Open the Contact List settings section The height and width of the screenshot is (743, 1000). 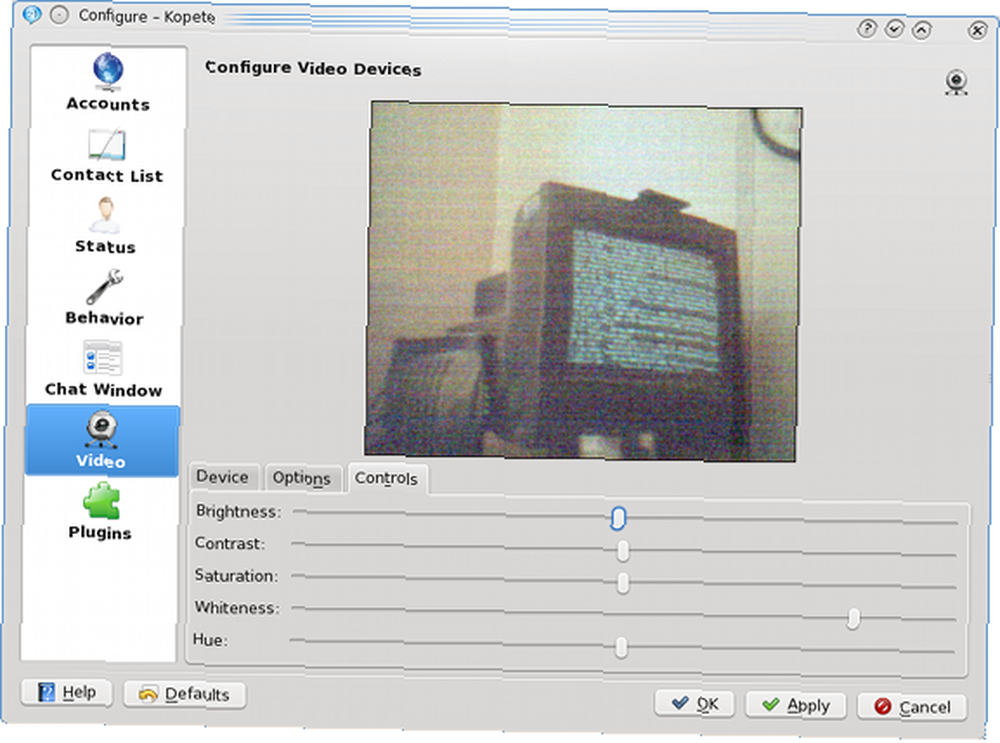click(107, 156)
